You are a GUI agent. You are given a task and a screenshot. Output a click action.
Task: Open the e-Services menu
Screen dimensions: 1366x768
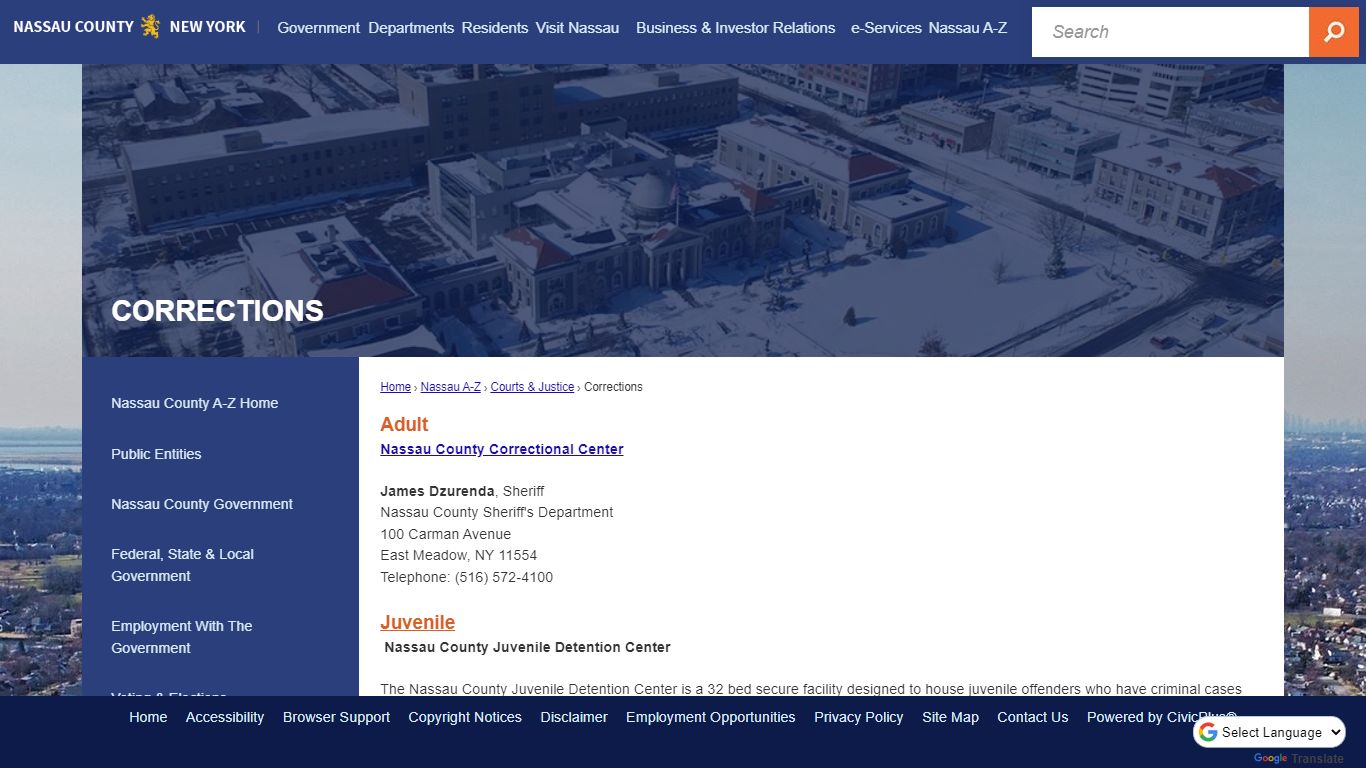point(886,28)
